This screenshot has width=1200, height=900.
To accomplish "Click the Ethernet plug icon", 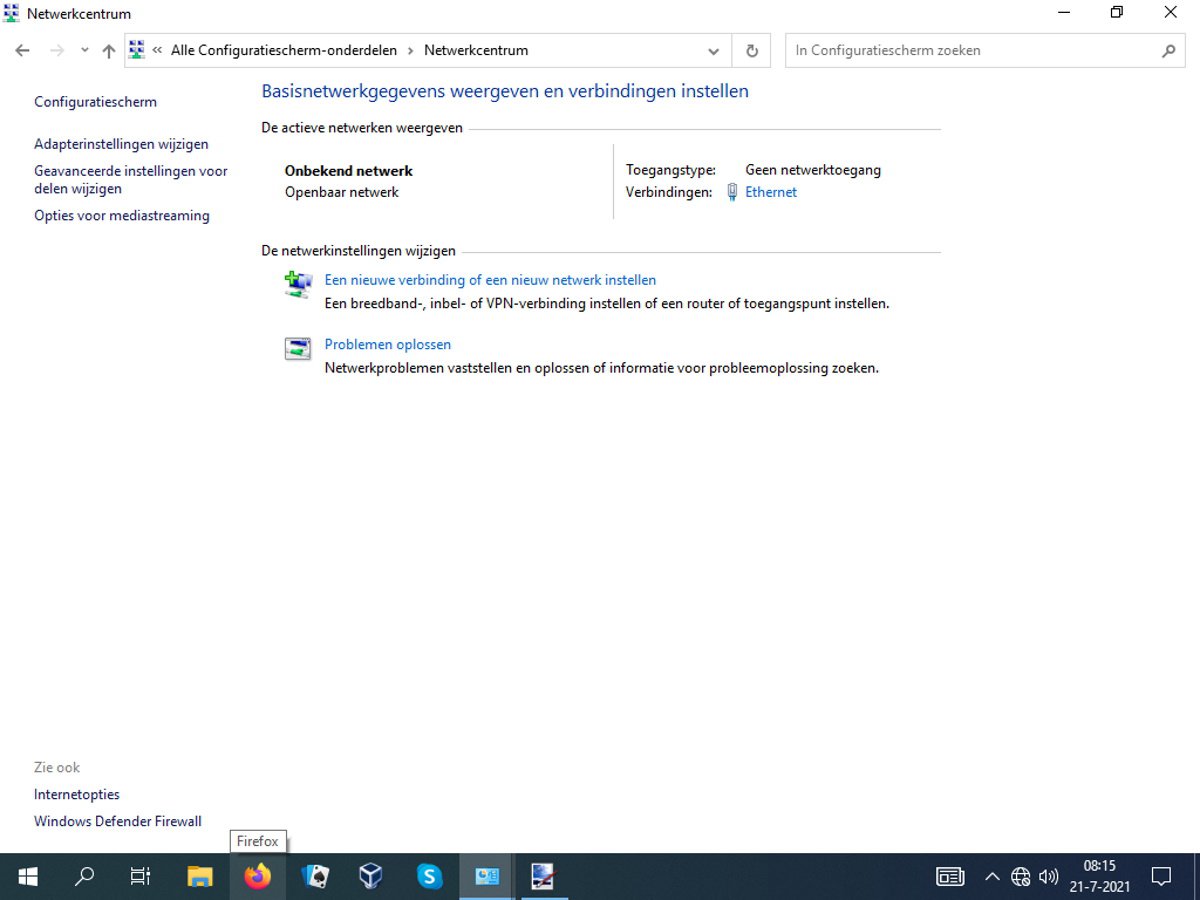I will [x=732, y=192].
